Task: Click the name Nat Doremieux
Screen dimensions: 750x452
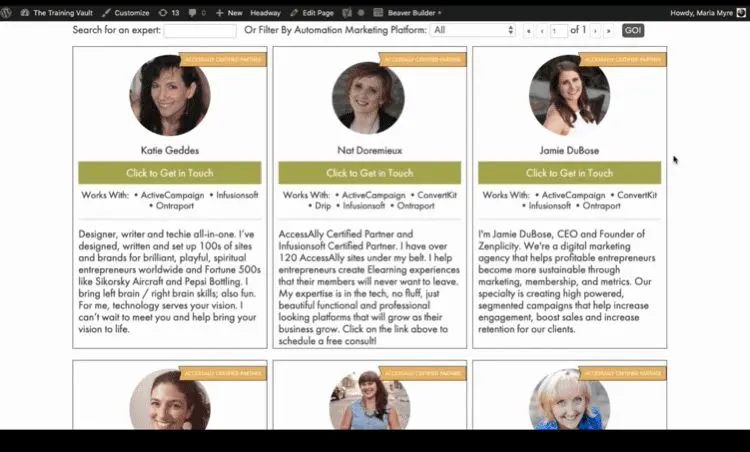Action: (x=370, y=150)
